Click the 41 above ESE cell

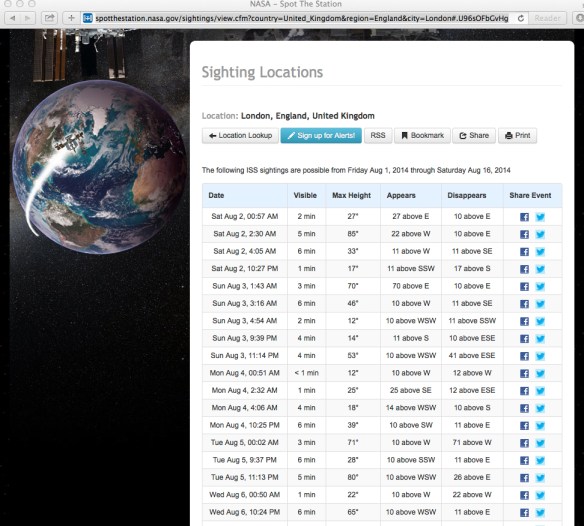pos(472,356)
